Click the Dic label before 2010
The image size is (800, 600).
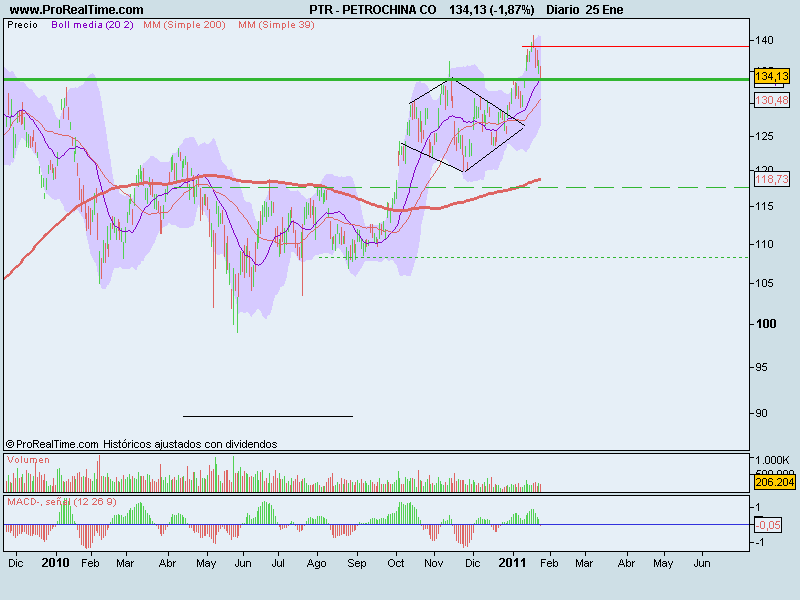(x=16, y=563)
